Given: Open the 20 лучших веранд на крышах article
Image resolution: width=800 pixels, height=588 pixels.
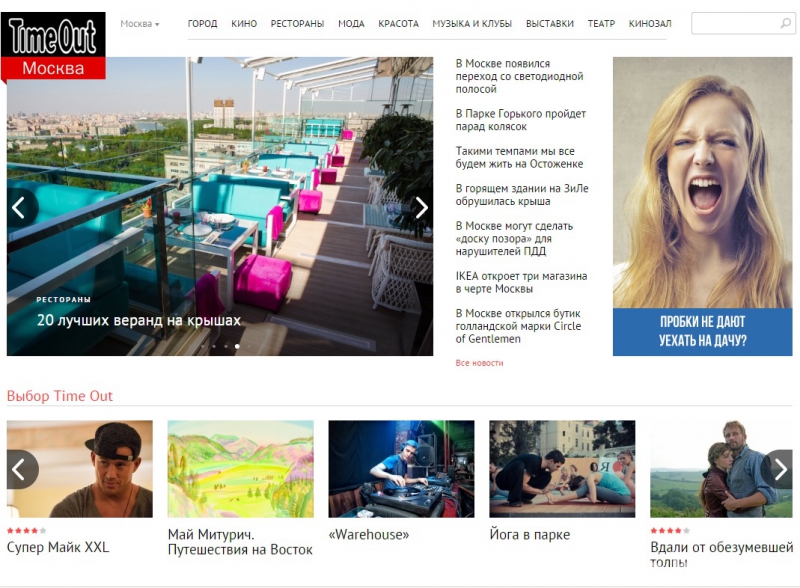Looking at the screenshot, I should coord(139,321).
